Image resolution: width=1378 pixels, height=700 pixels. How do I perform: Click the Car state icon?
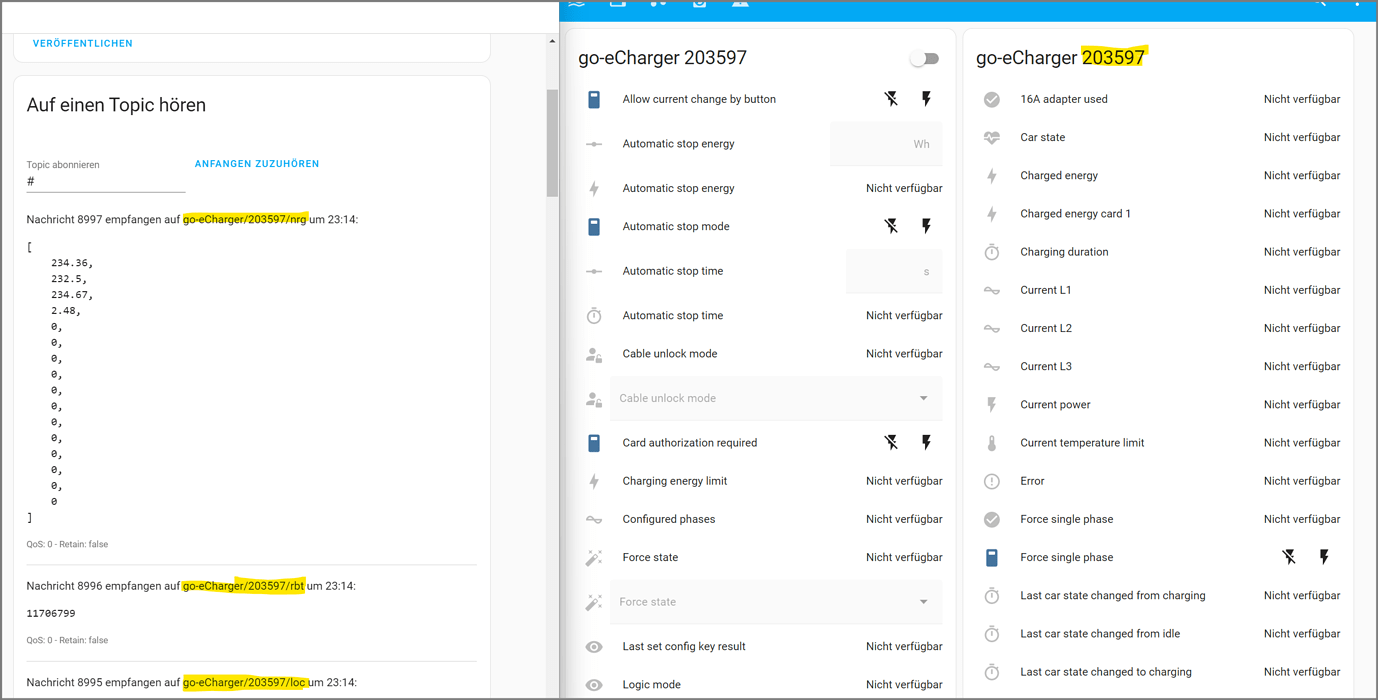(991, 137)
